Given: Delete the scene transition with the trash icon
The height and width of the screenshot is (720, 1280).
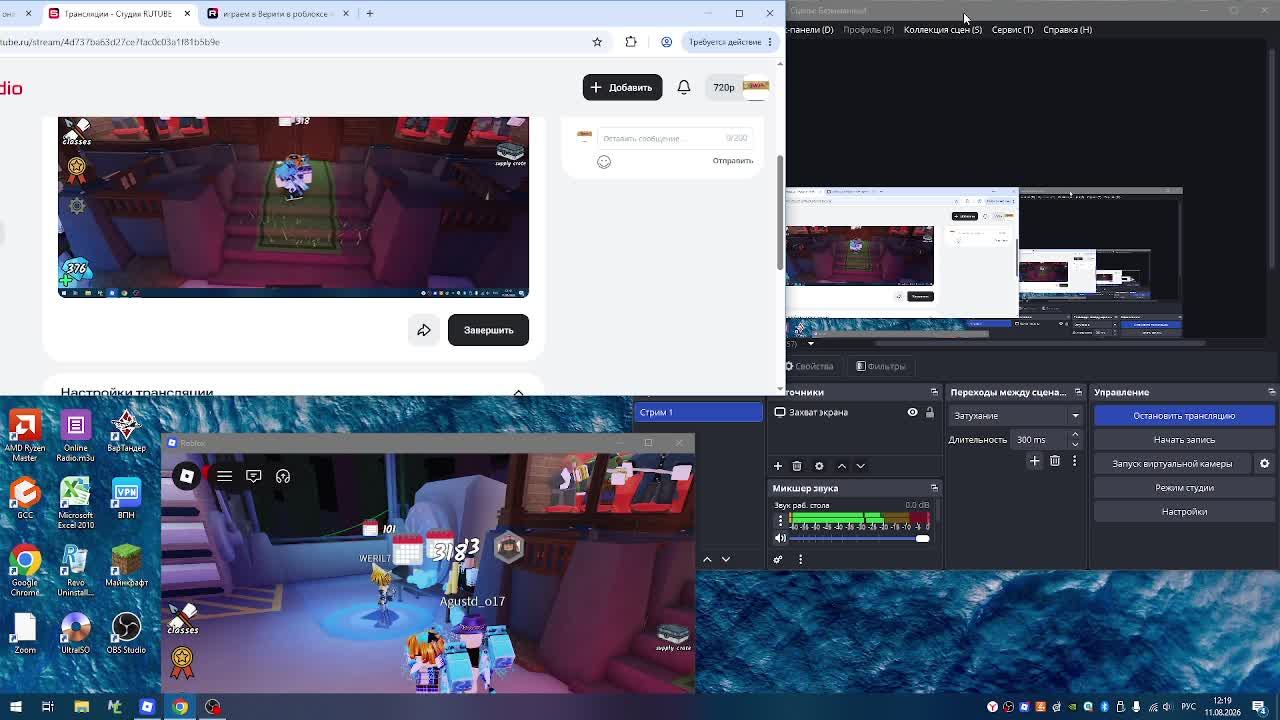Looking at the screenshot, I should coord(1055,461).
